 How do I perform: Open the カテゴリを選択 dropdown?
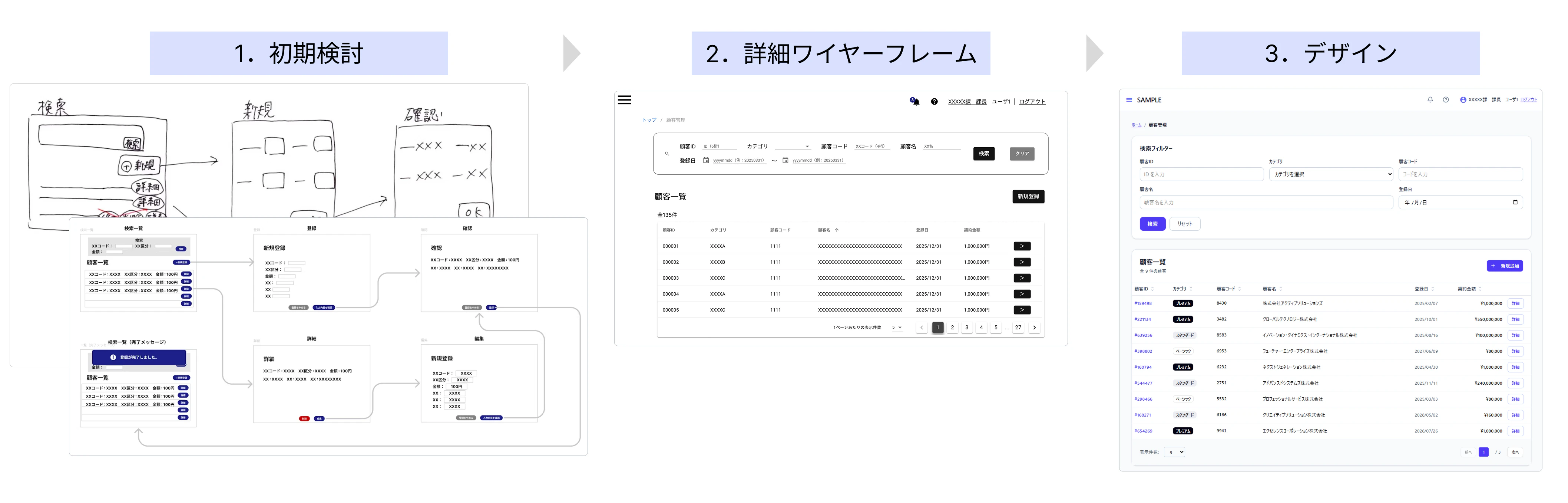[1331, 174]
